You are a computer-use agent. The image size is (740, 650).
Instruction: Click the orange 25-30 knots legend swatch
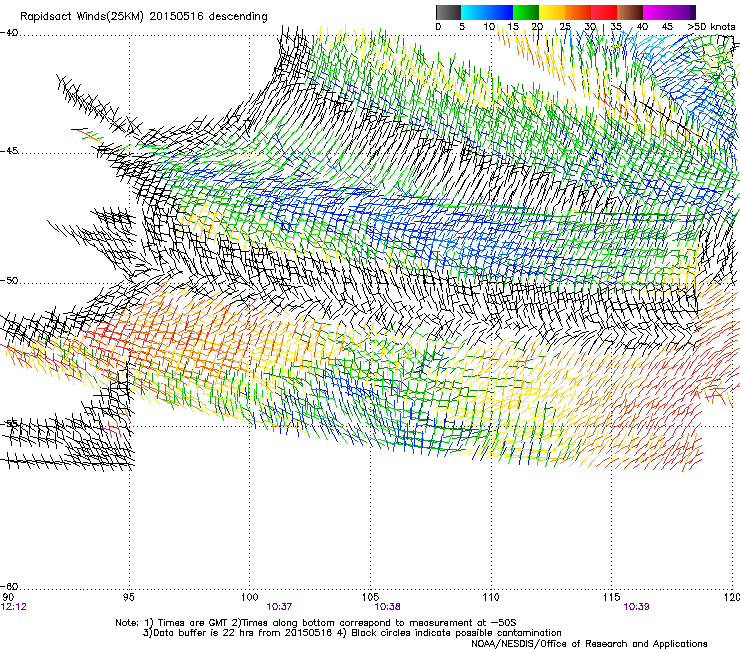click(x=578, y=12)
